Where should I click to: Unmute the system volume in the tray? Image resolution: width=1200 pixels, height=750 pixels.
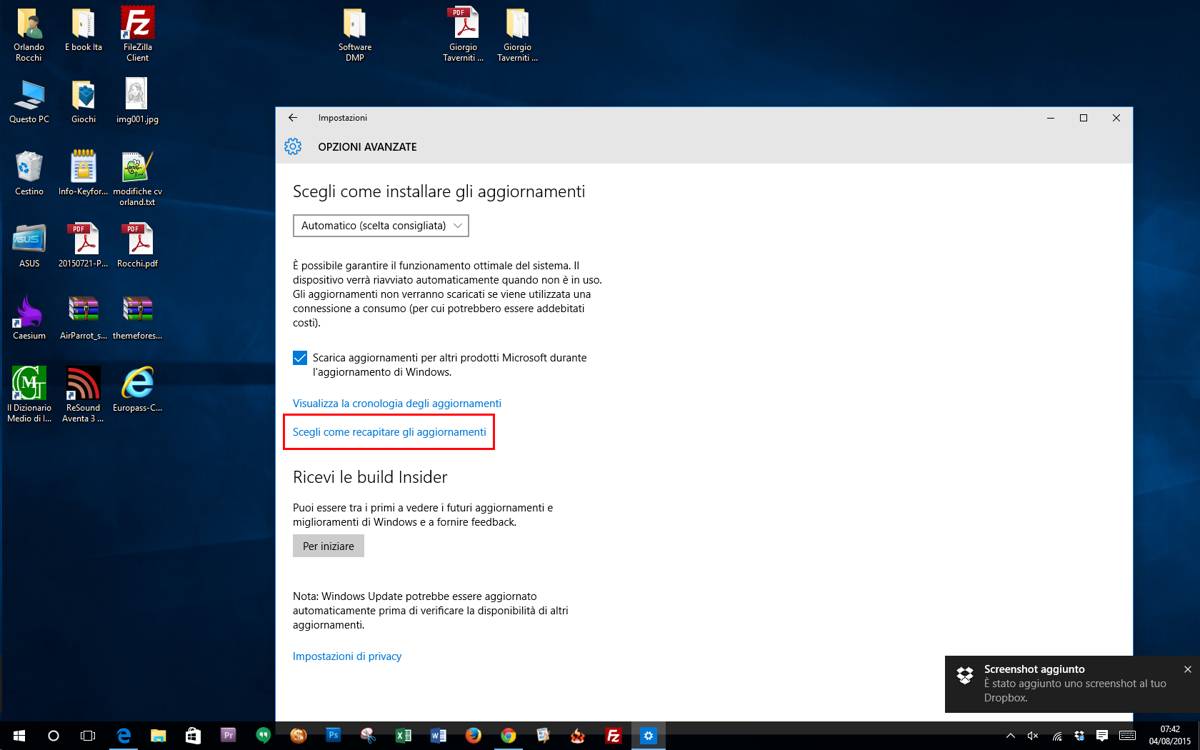pos(1032,737)
